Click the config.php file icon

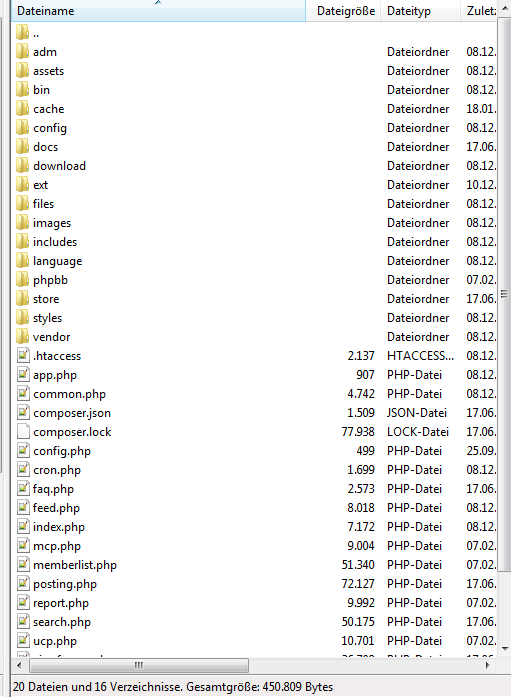pyautogui.click(x=23, y=451)
